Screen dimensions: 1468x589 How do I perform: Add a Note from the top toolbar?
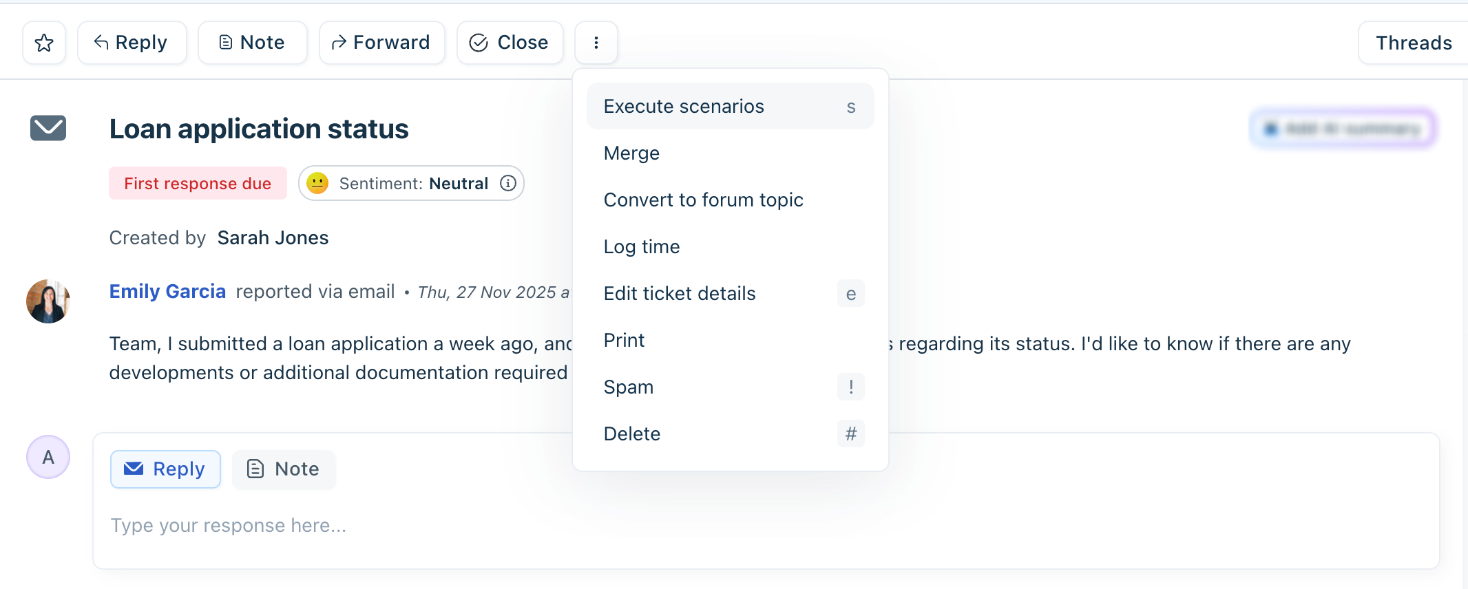[252, 43]
